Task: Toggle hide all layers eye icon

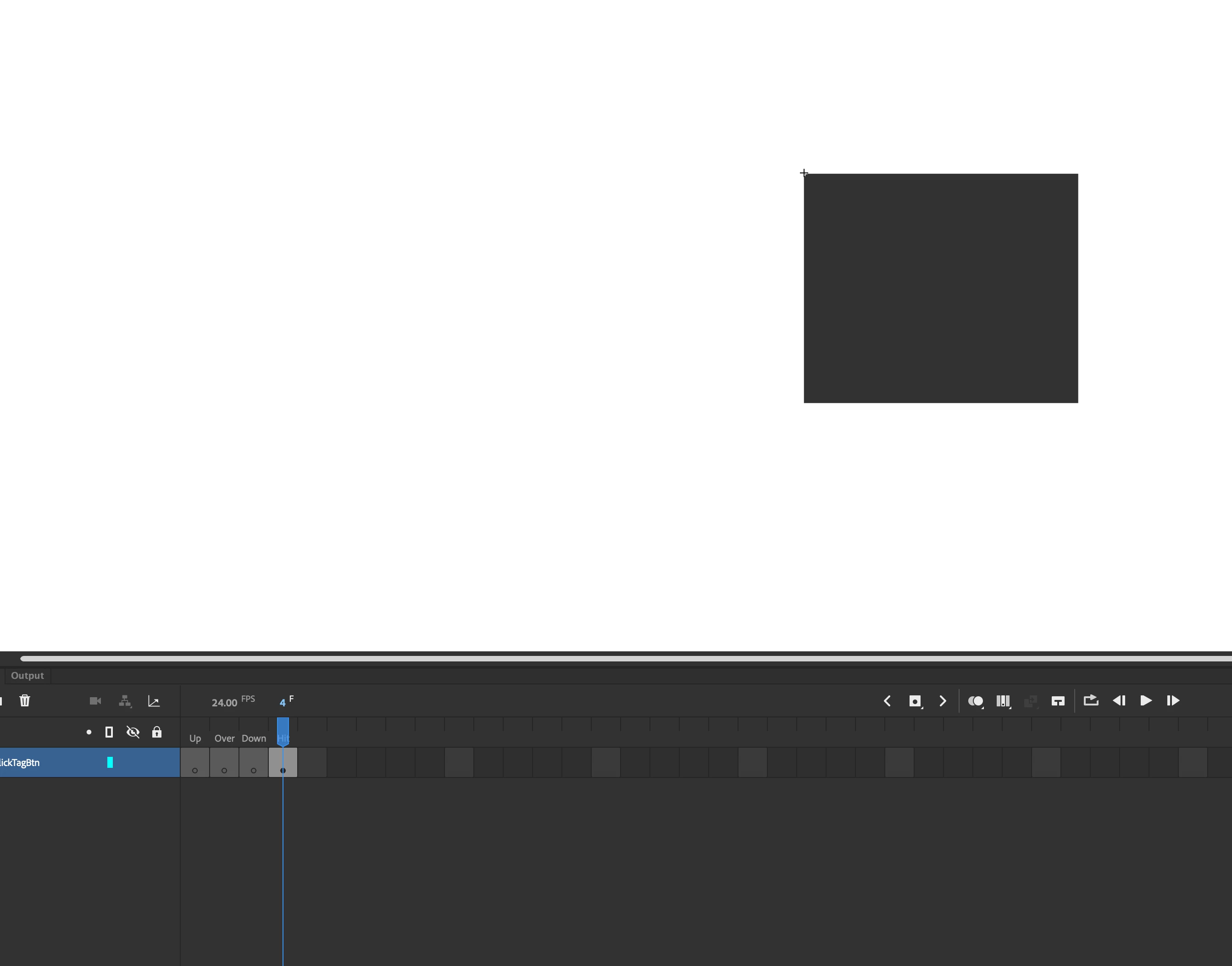Action: pyautogui.click(x=133, y=733)
